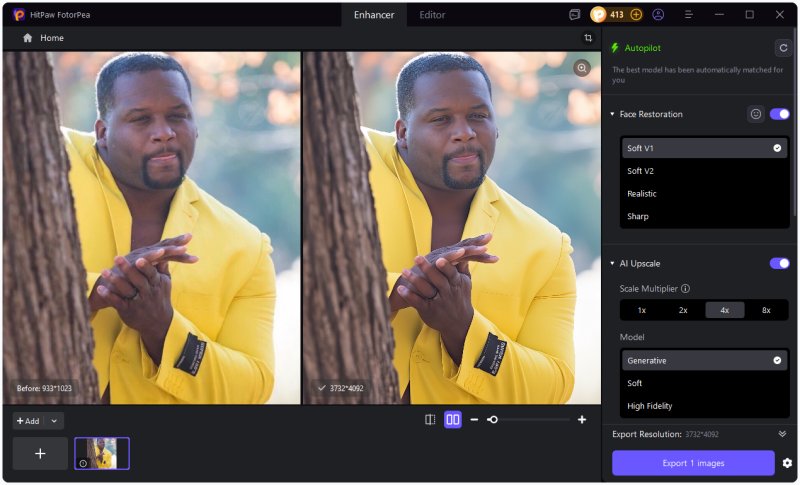Switch to the Editor tab
The image size is (800, 485).
pos(432,15)
